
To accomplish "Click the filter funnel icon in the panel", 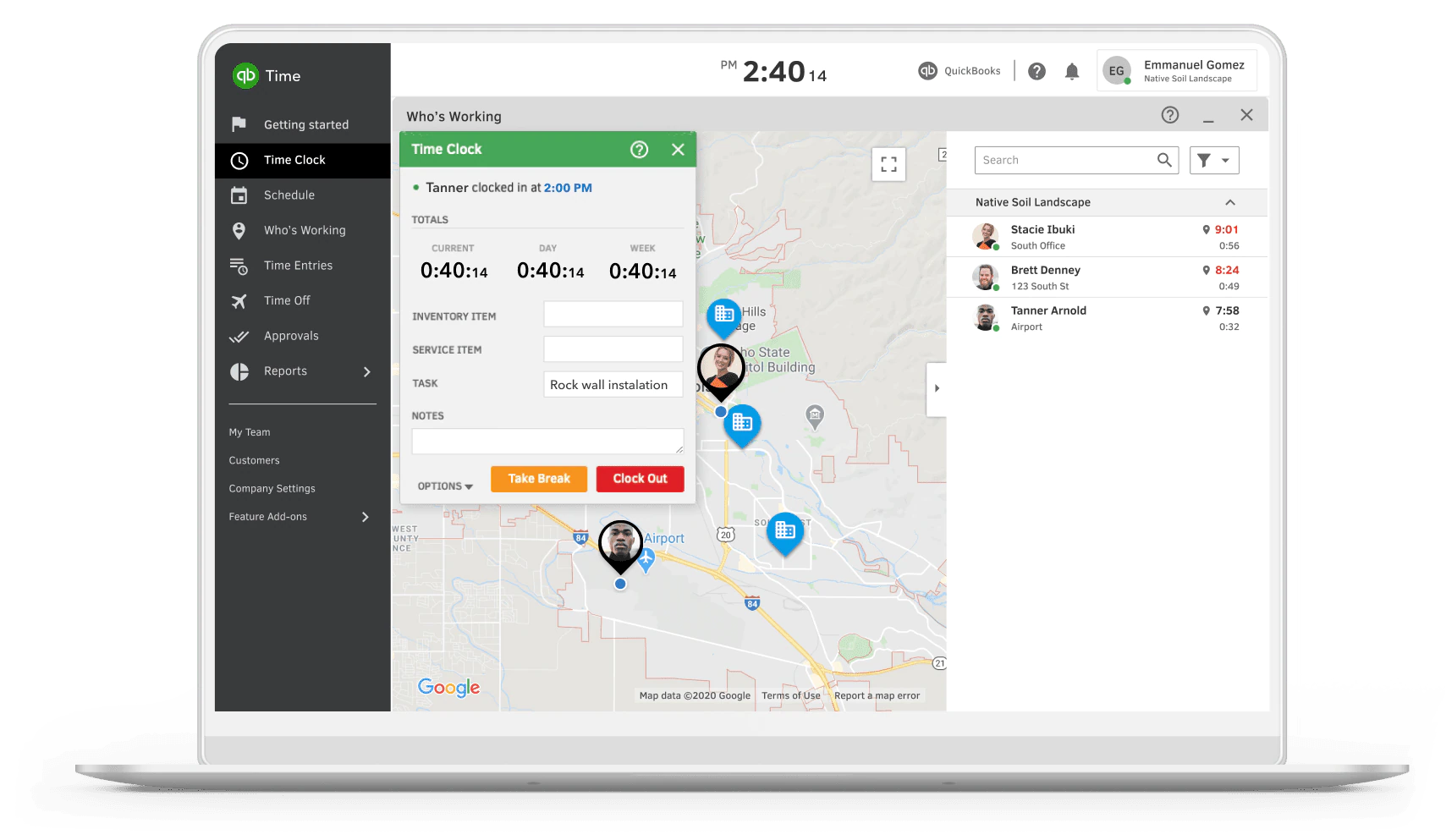I will [x=1214, y=160].
